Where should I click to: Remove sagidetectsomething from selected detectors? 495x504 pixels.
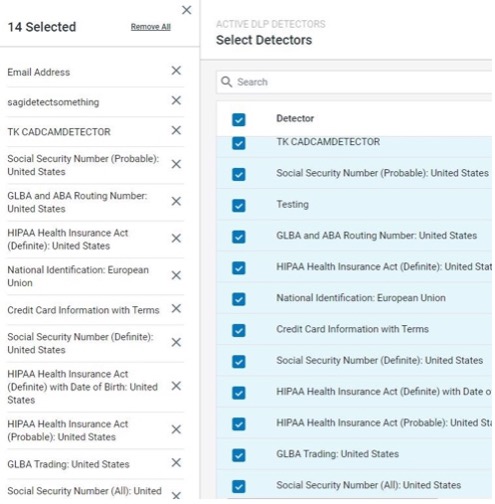176,100
